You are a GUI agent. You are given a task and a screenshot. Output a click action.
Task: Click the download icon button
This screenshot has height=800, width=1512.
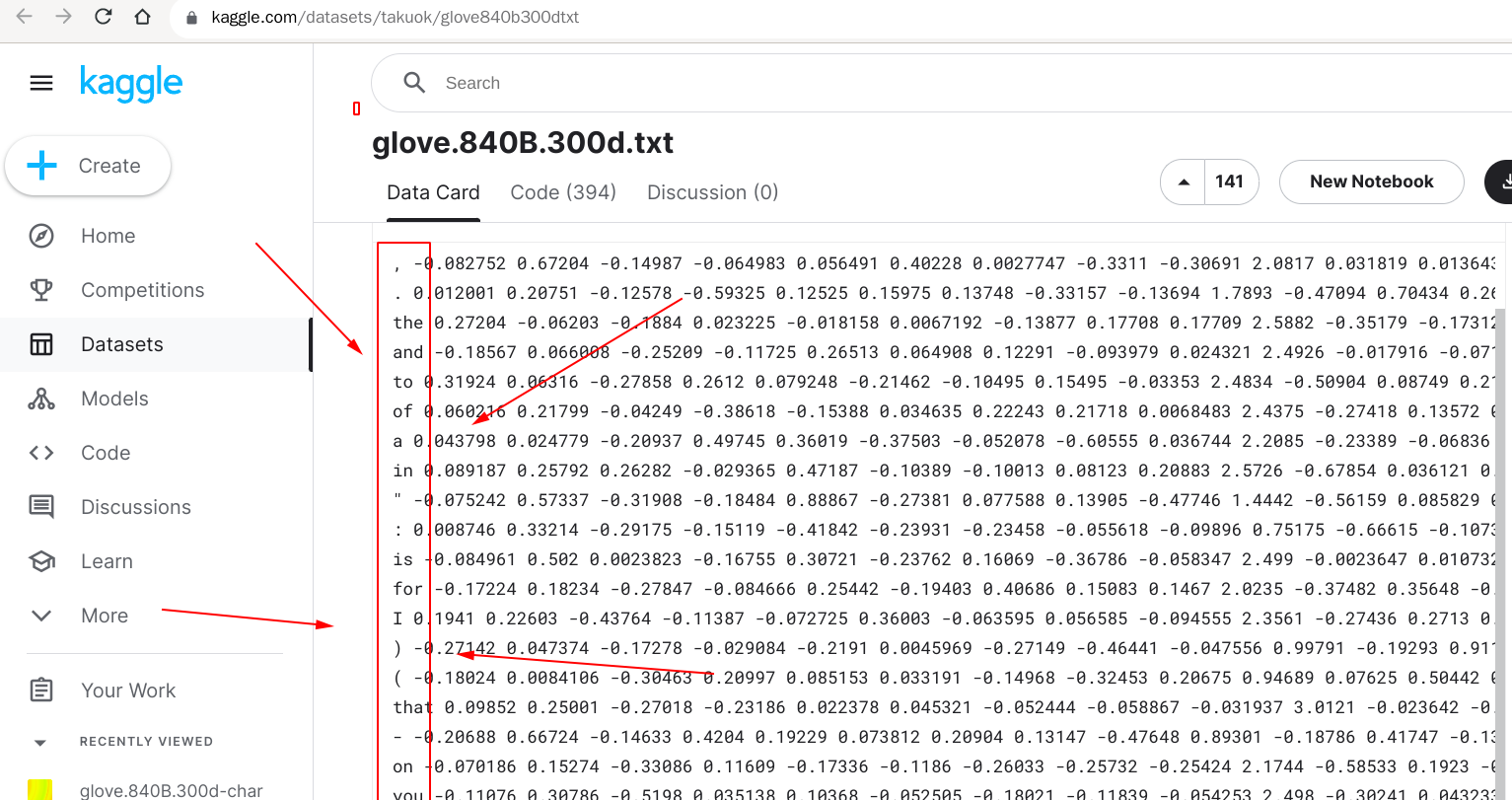tap(1502, 182)
